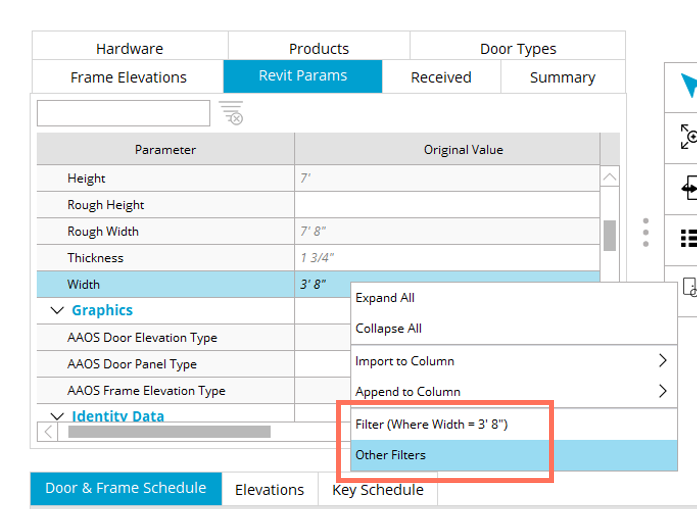697x509 pixels.
Task: Click the Height value 7'
Action: pyautogui.click(x=305, y=178)
